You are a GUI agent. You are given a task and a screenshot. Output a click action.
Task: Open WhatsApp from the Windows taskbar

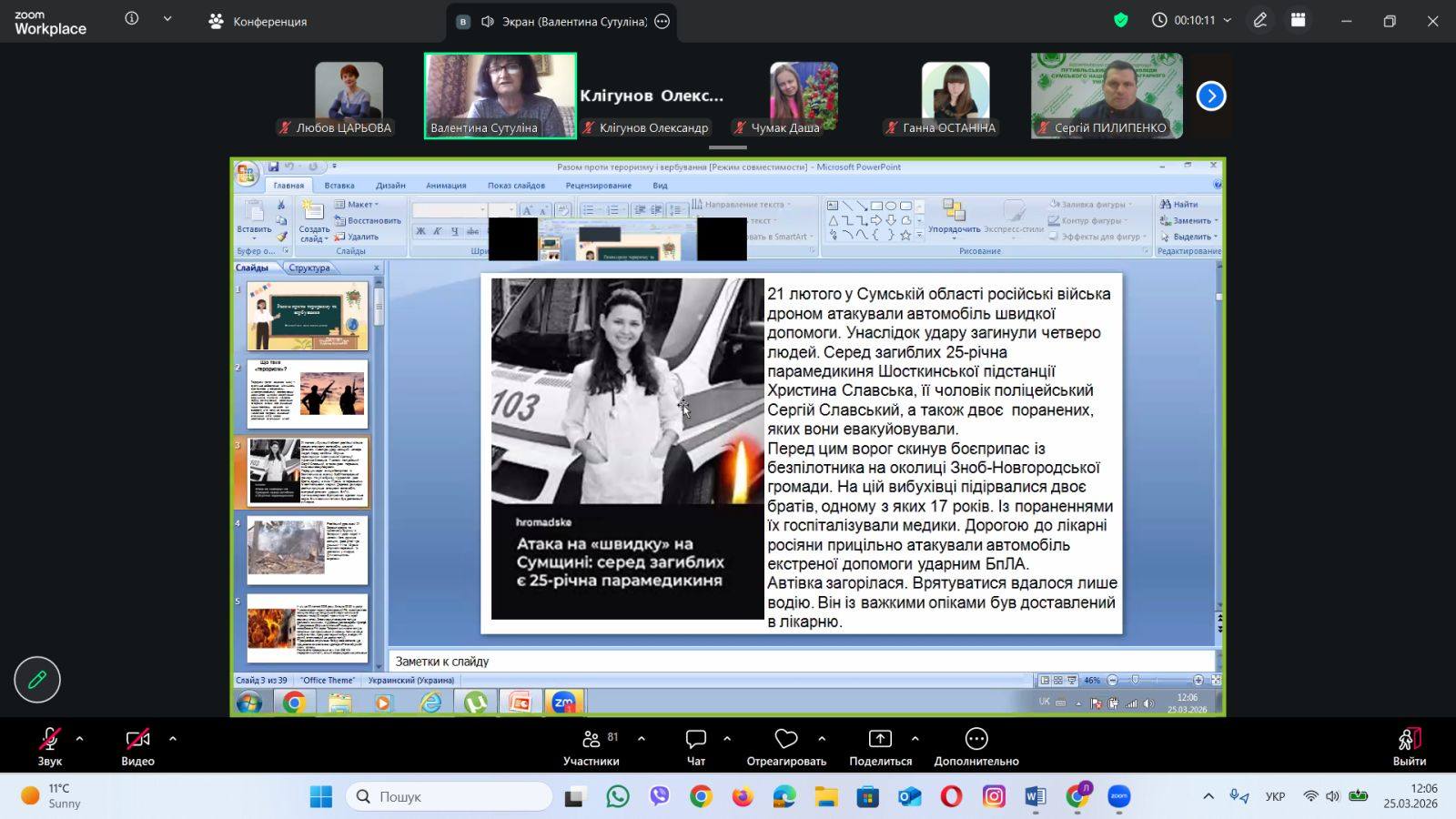click(x=618, y=797)
